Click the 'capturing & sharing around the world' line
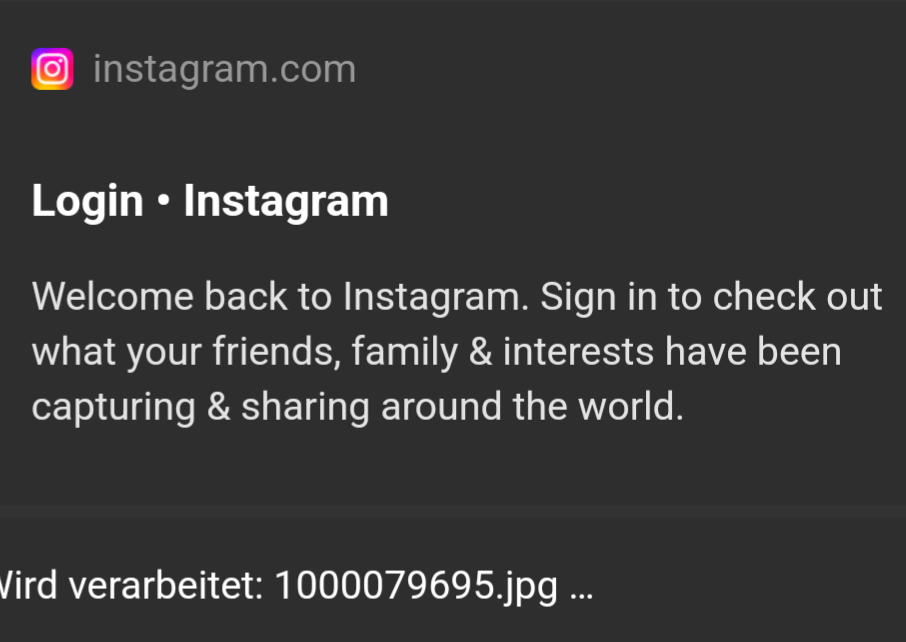Image resolution: width=906 pixels, height=642 pixels. 357,407
